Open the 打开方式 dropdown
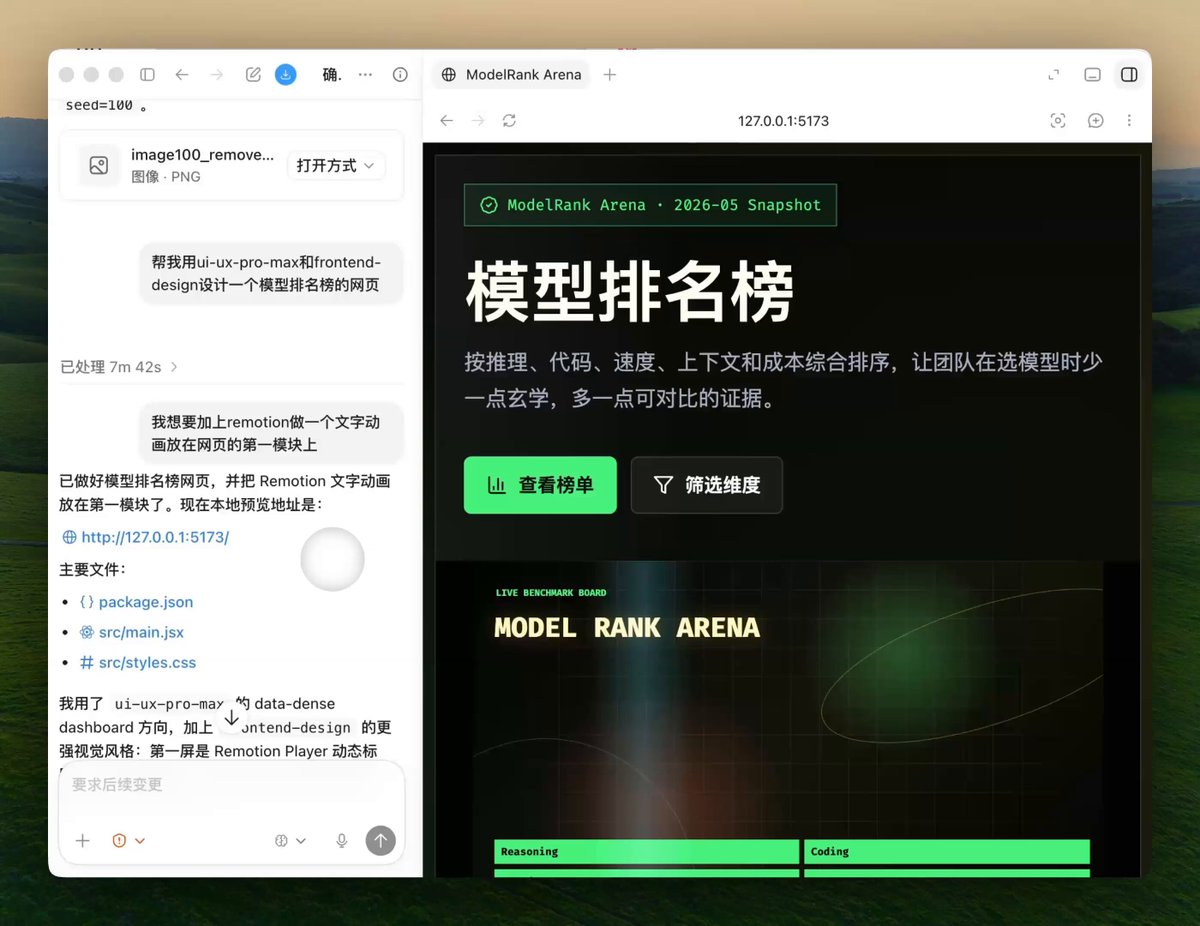The height and width of the screenshot is (926, 1200). point(336,166)
